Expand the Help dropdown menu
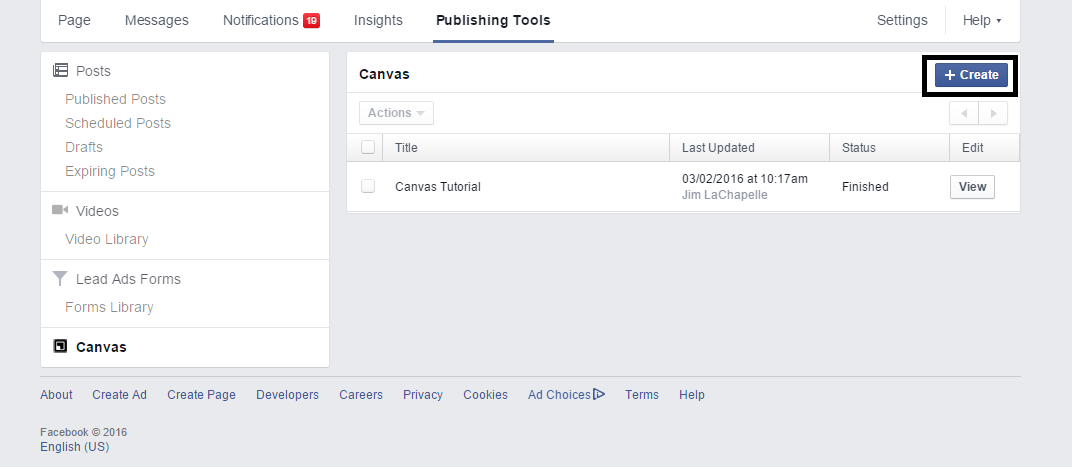Viewport: 1072px width, 467px height. coord(981,20)
